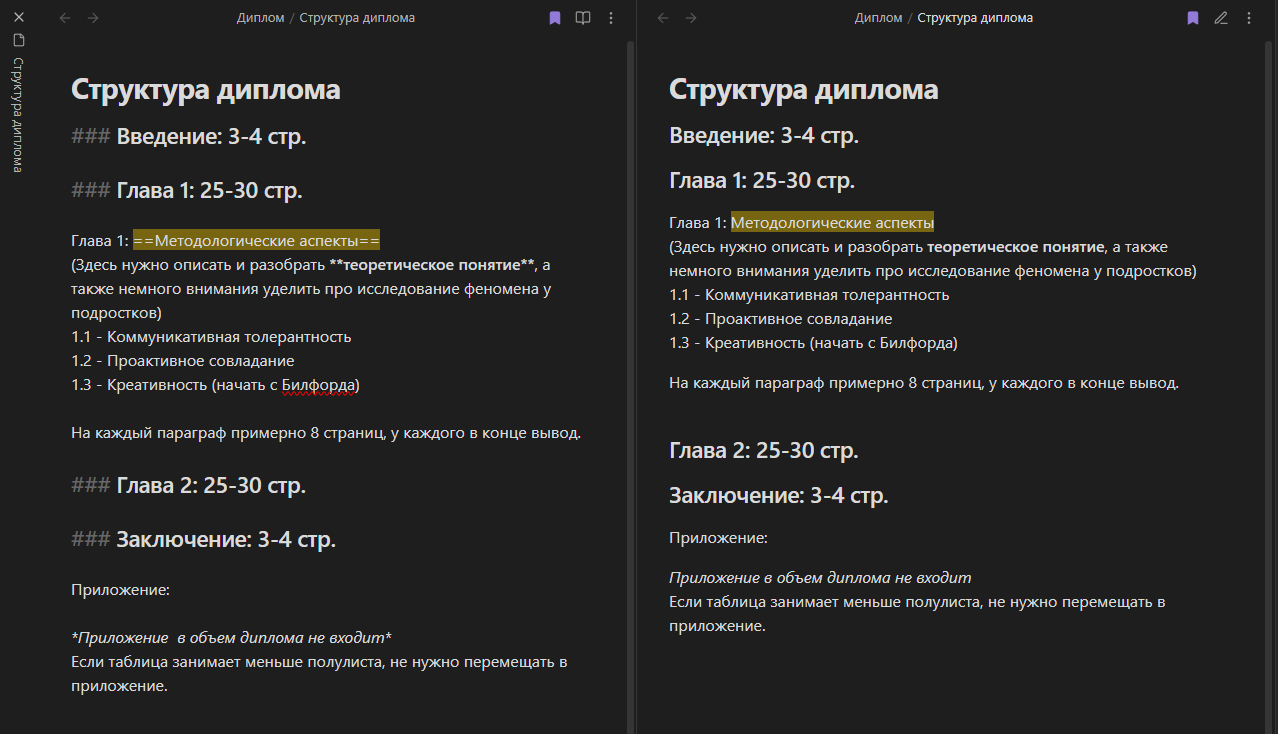Click italic *Приложение в объем диплома не входит* in editor
The height and width of the screenshot is (734, 1278).
(231, 638)
